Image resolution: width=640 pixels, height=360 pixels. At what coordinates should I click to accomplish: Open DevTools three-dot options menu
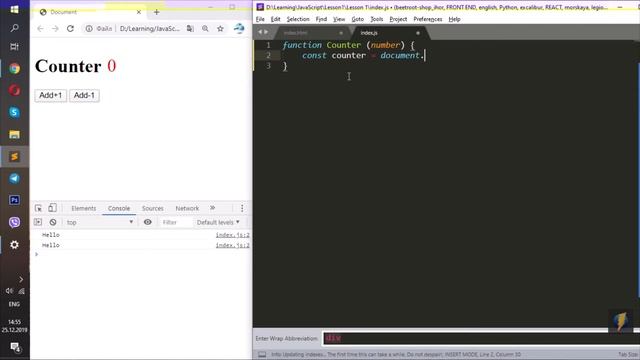242,208
